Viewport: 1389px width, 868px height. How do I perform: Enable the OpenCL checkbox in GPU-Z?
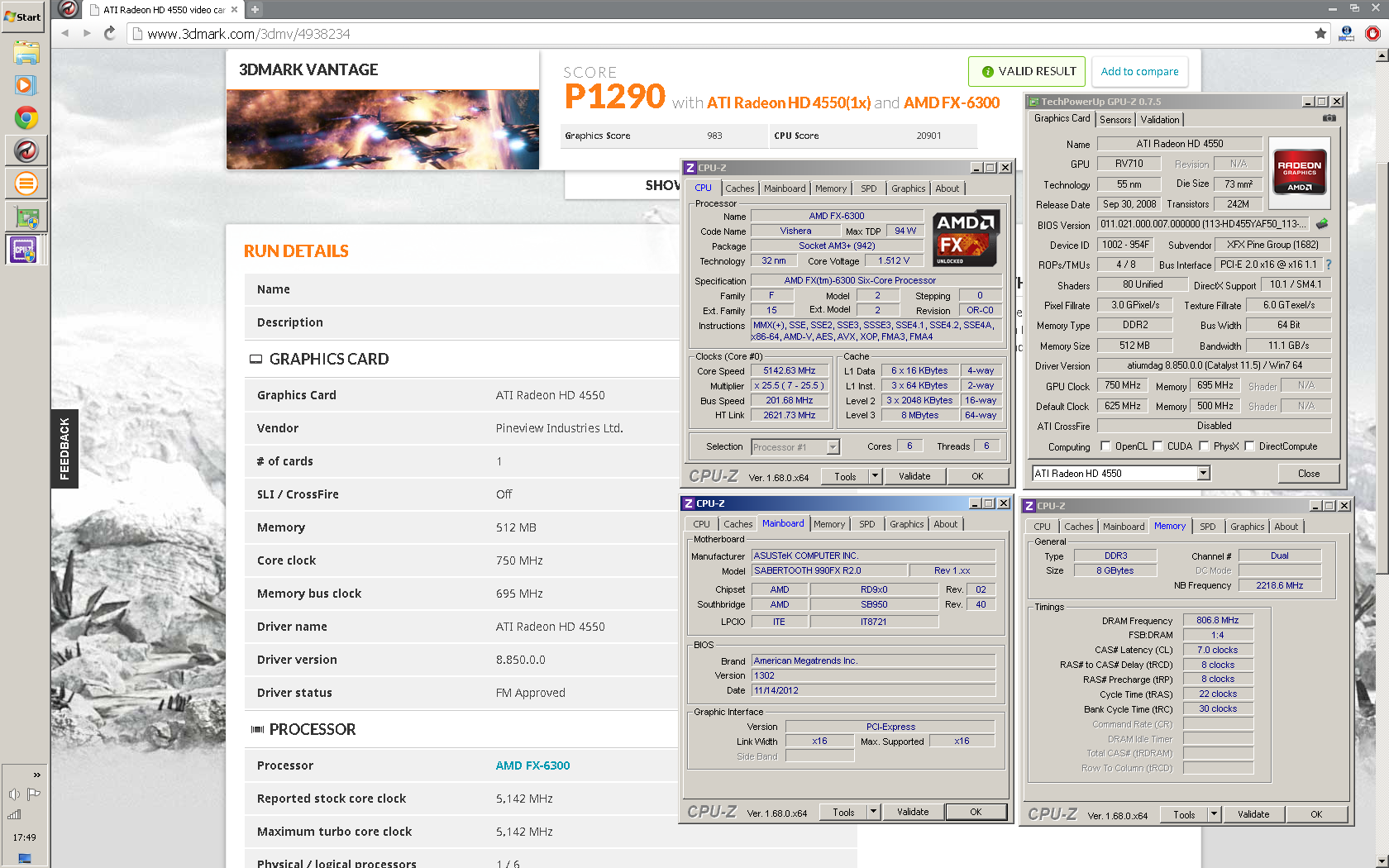[x=1105, y=446]
